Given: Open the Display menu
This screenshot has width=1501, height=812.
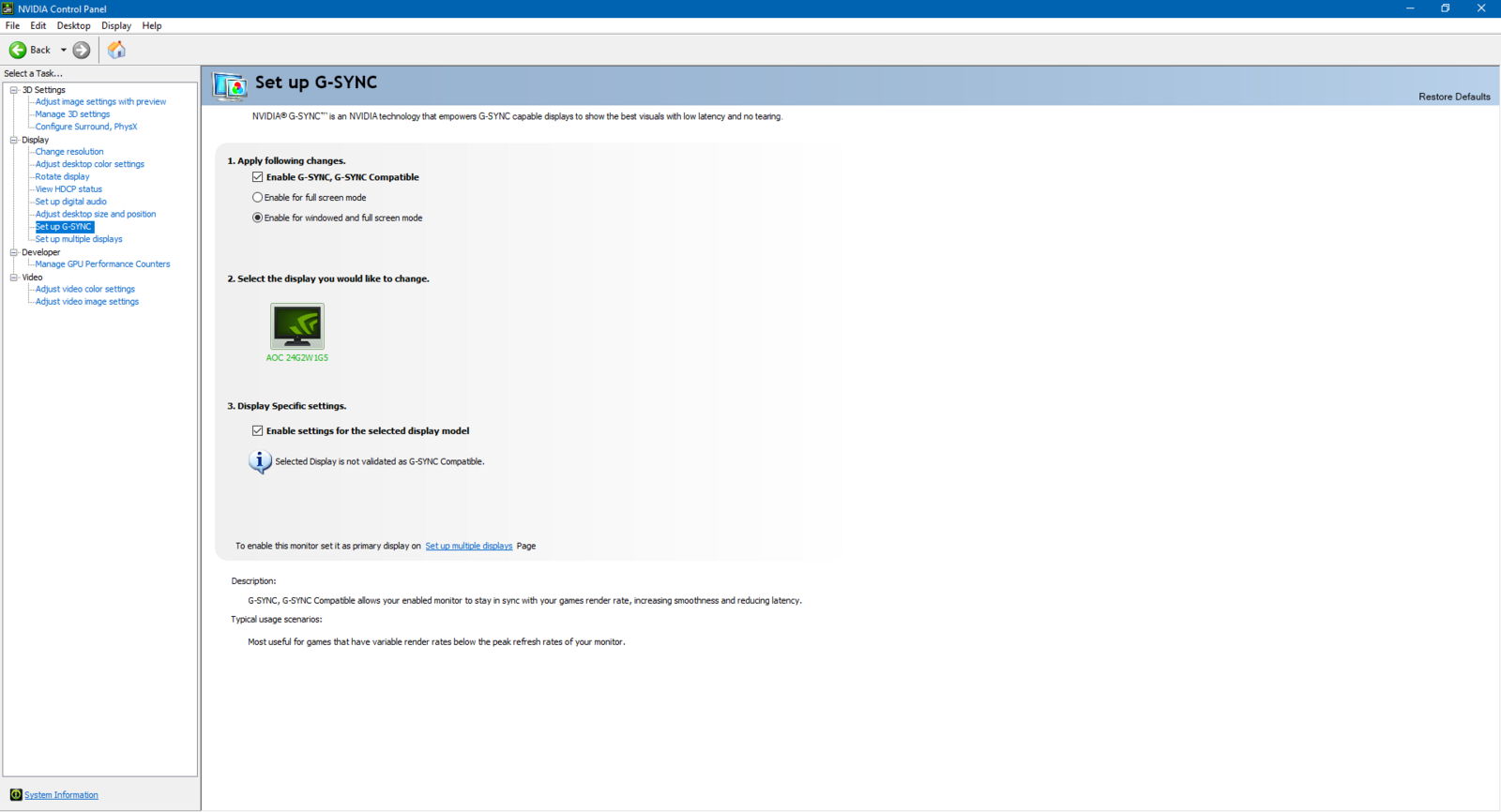Looking at the screenshot, I should (116, 25).
